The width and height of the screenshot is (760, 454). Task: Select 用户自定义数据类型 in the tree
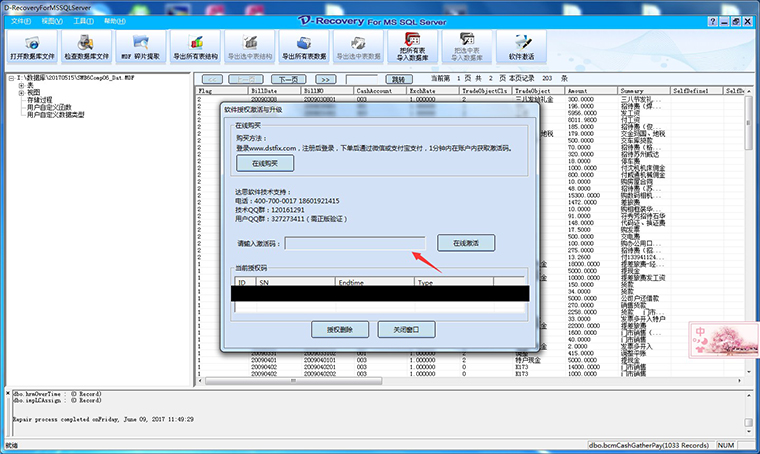point(55,115)
